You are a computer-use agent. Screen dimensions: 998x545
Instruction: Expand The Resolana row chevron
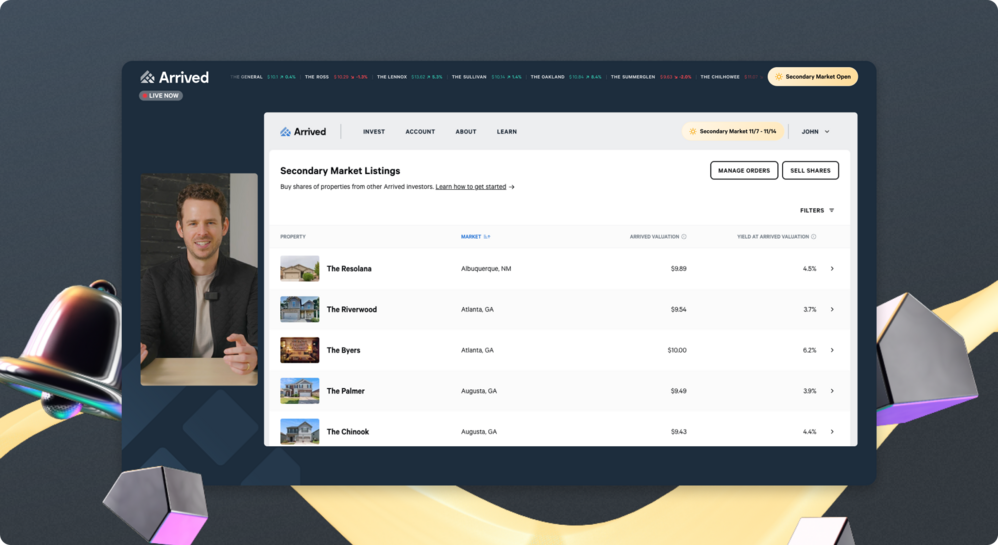[x=832, y=269]
